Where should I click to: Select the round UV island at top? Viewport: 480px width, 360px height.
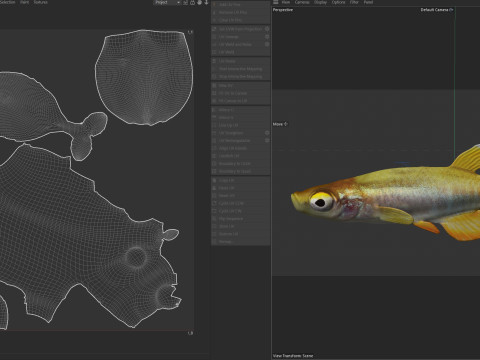(x=144, y=77)
